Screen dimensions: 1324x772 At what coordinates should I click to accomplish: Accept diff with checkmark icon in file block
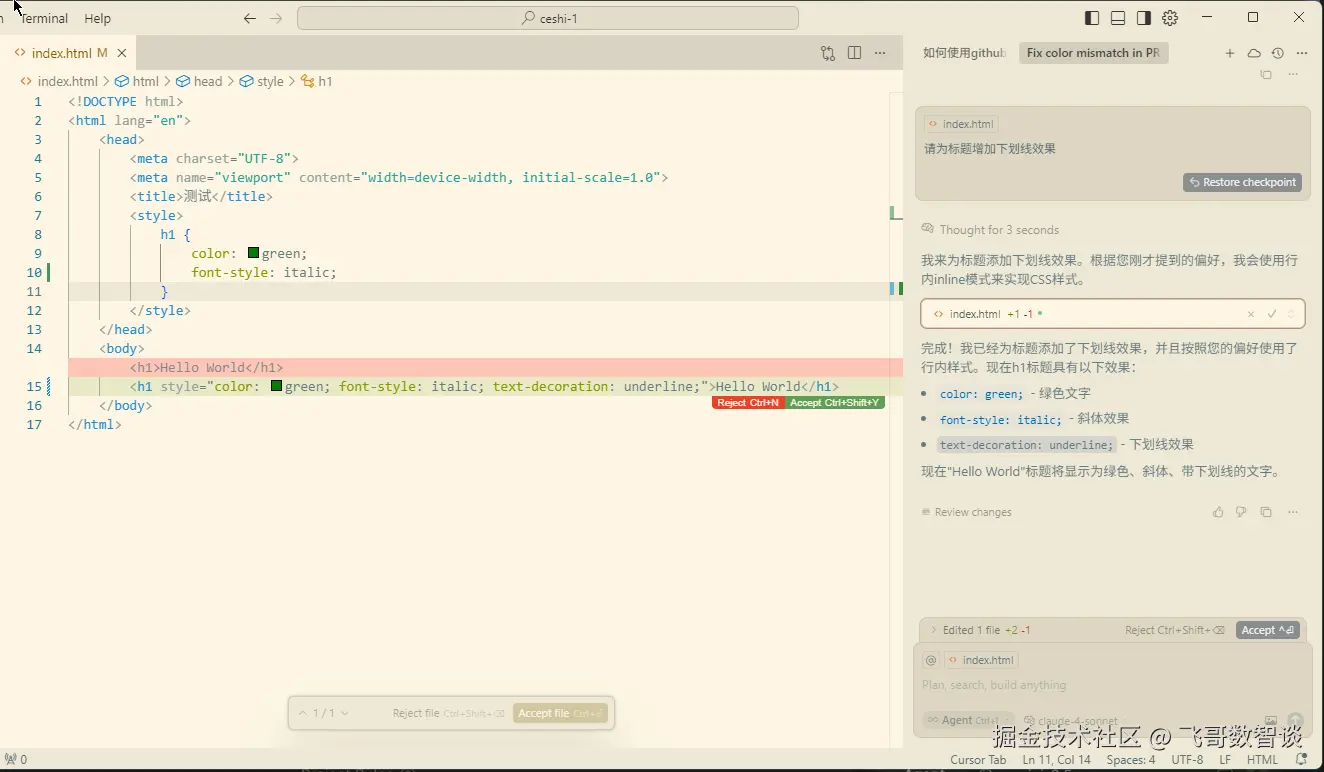(1272, 314)
